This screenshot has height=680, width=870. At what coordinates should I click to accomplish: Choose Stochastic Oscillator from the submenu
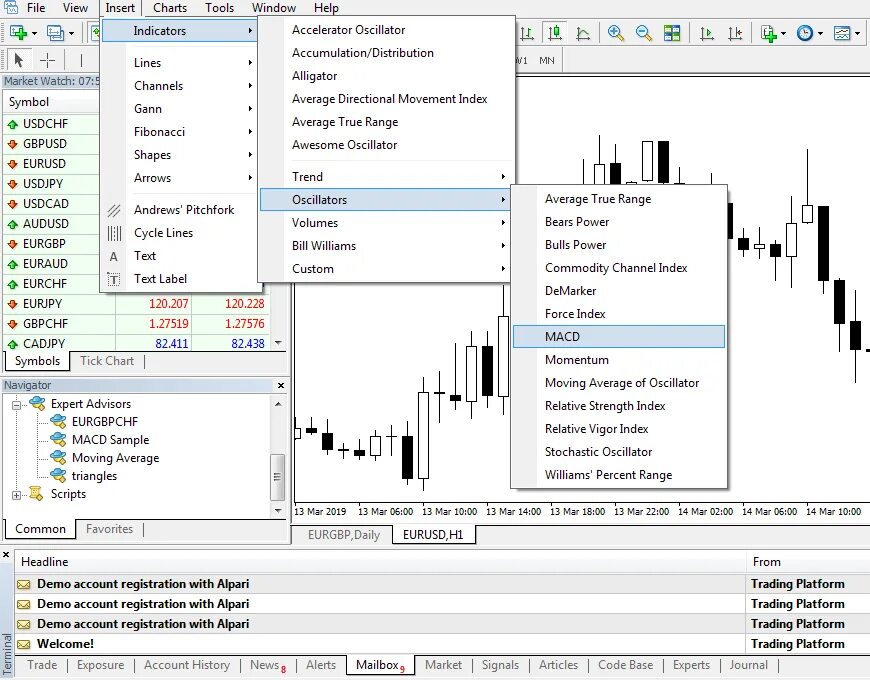point(619,451)
